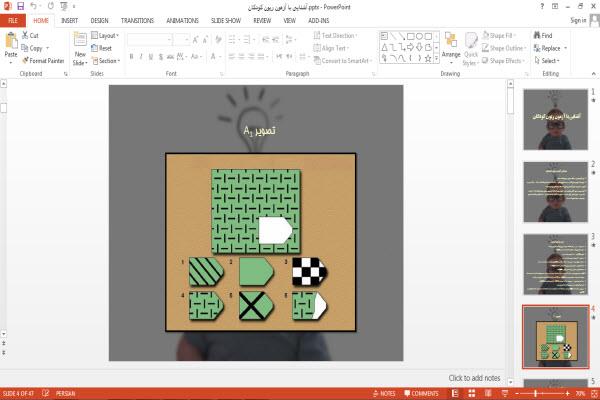Image resolution: width=600 pixels, height=400 pixels.
Task: Switch to the DESIGN tab
Action: (99, 21)
